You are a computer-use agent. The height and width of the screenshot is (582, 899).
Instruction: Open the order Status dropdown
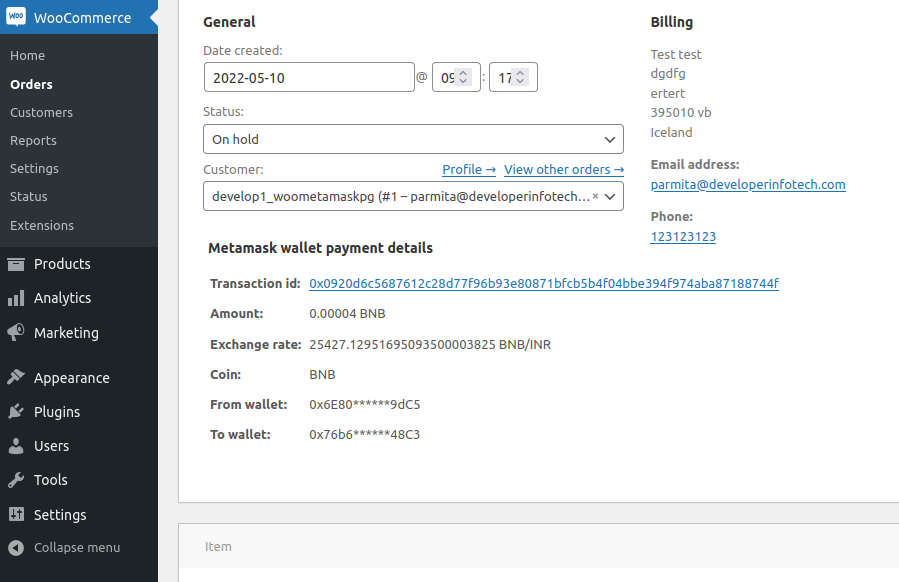click(x=412, y=139)
